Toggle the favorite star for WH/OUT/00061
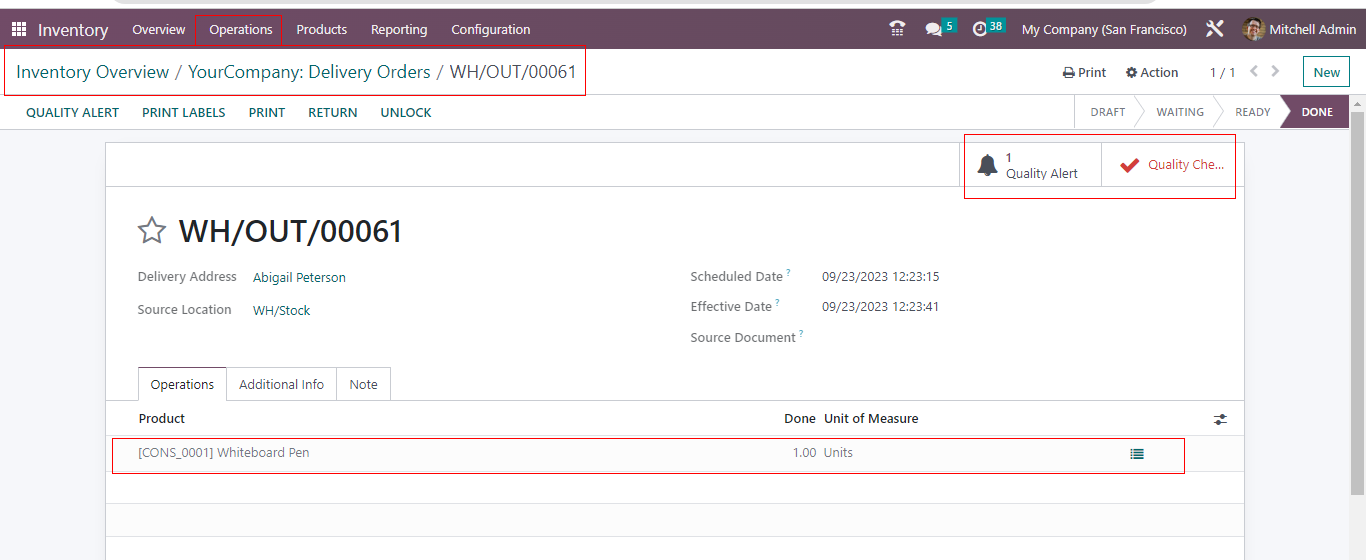 pyautogui.click(x=152, y=232)
